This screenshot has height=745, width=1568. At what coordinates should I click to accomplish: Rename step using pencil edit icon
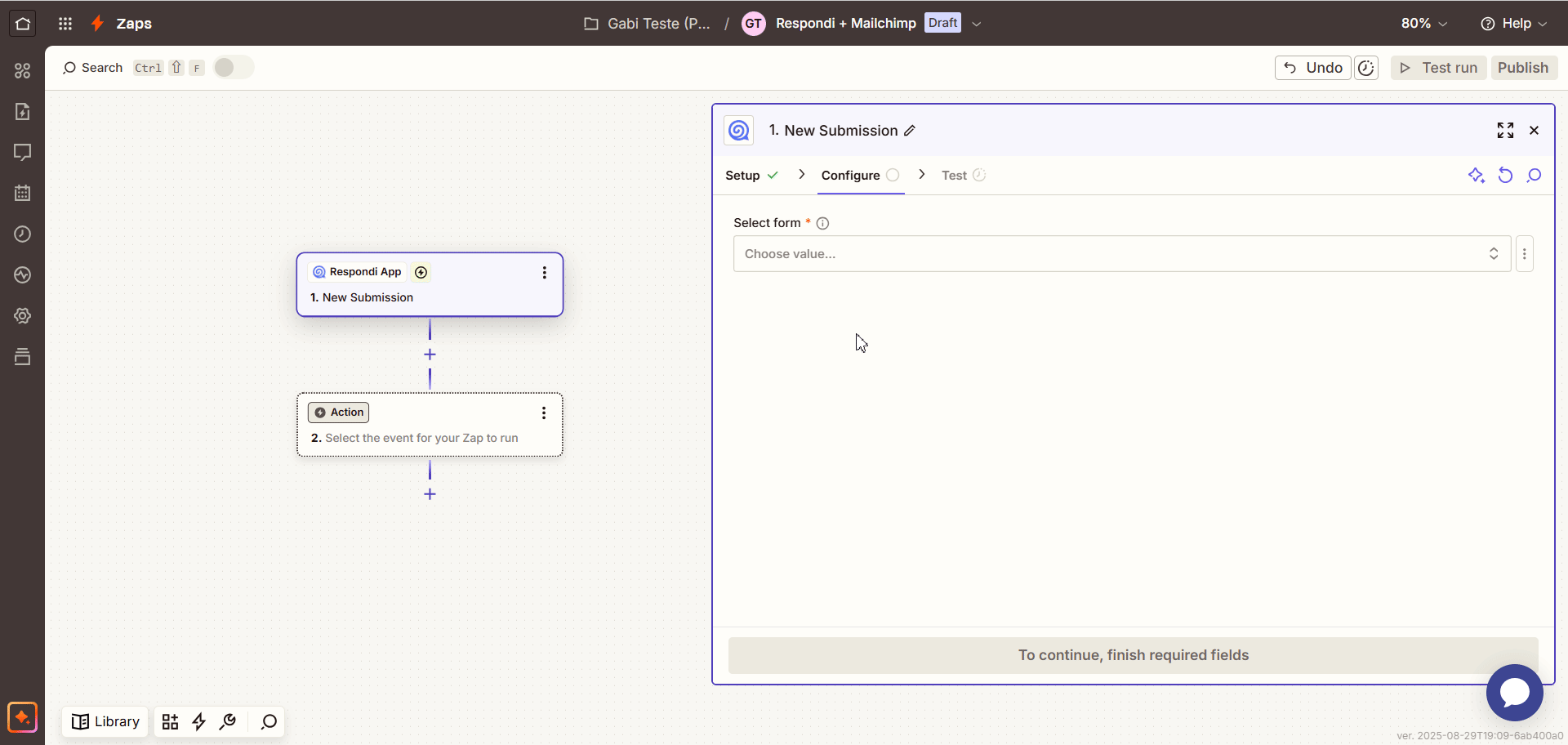click(x=910, y=131)
